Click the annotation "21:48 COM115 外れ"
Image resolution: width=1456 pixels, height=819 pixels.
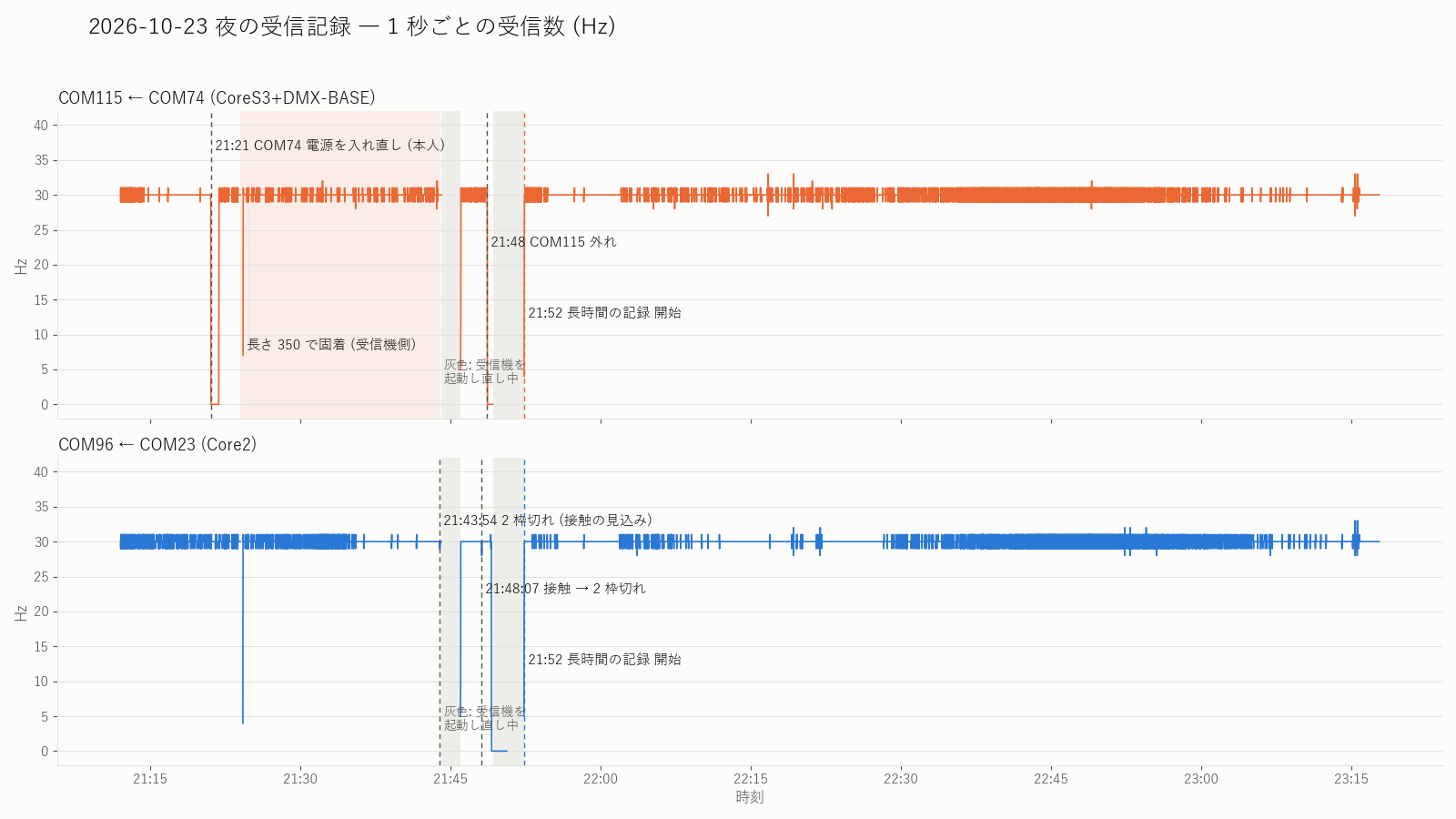(x=553, y=241)
